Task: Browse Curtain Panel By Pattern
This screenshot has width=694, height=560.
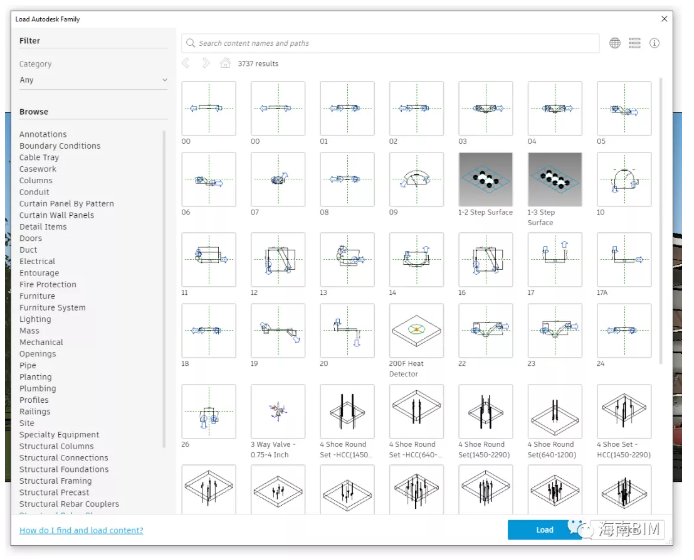Action: coord(66,204)
